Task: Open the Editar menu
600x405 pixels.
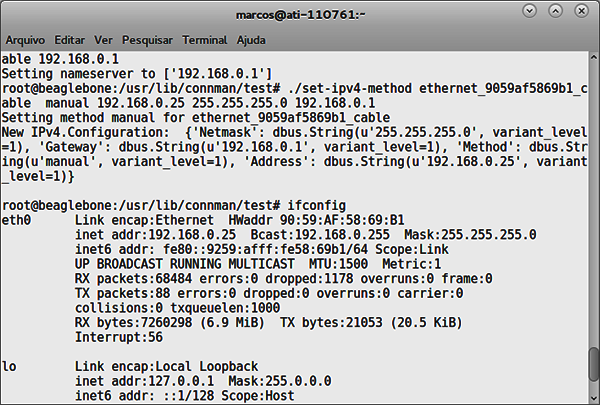Action: pos(70,40)
